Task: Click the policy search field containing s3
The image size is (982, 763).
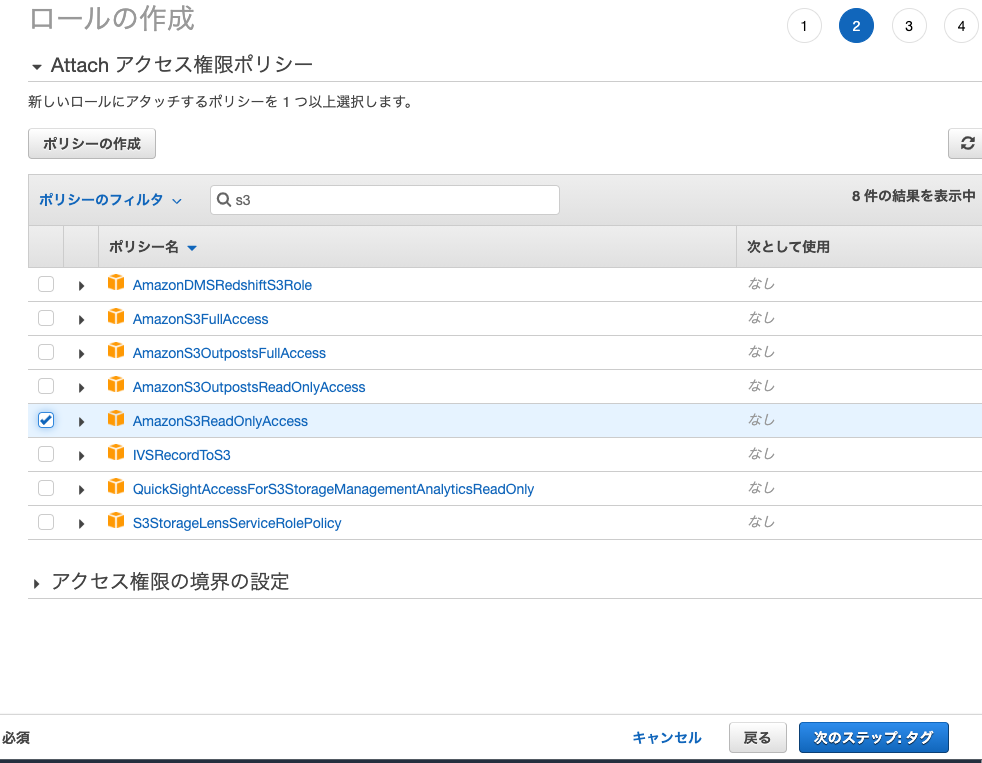Action: tap(385, 200)
